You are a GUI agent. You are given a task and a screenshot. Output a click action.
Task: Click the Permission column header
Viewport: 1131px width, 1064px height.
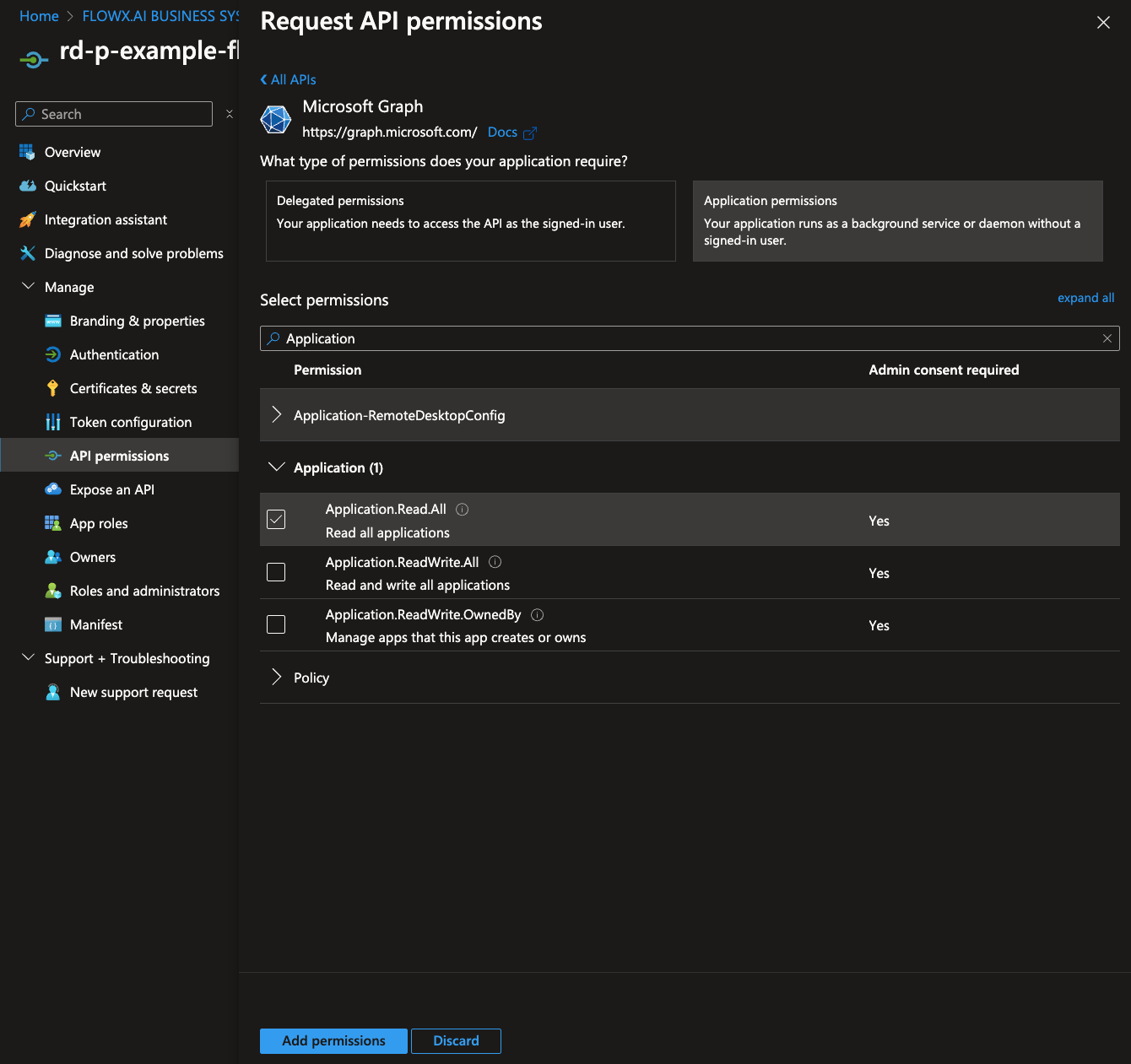[327, 370]
